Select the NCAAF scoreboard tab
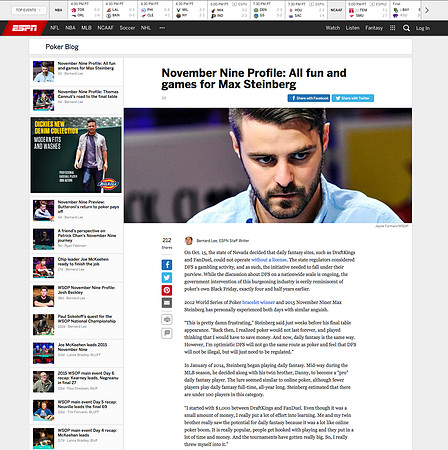 pyautogui.click(x=336, y=10)
